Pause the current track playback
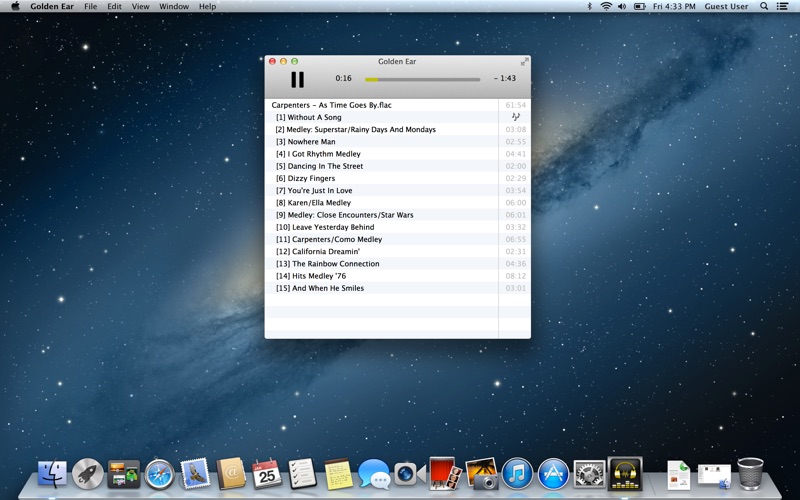The width and height of the screenshot is (800, 500). [297, 80]
